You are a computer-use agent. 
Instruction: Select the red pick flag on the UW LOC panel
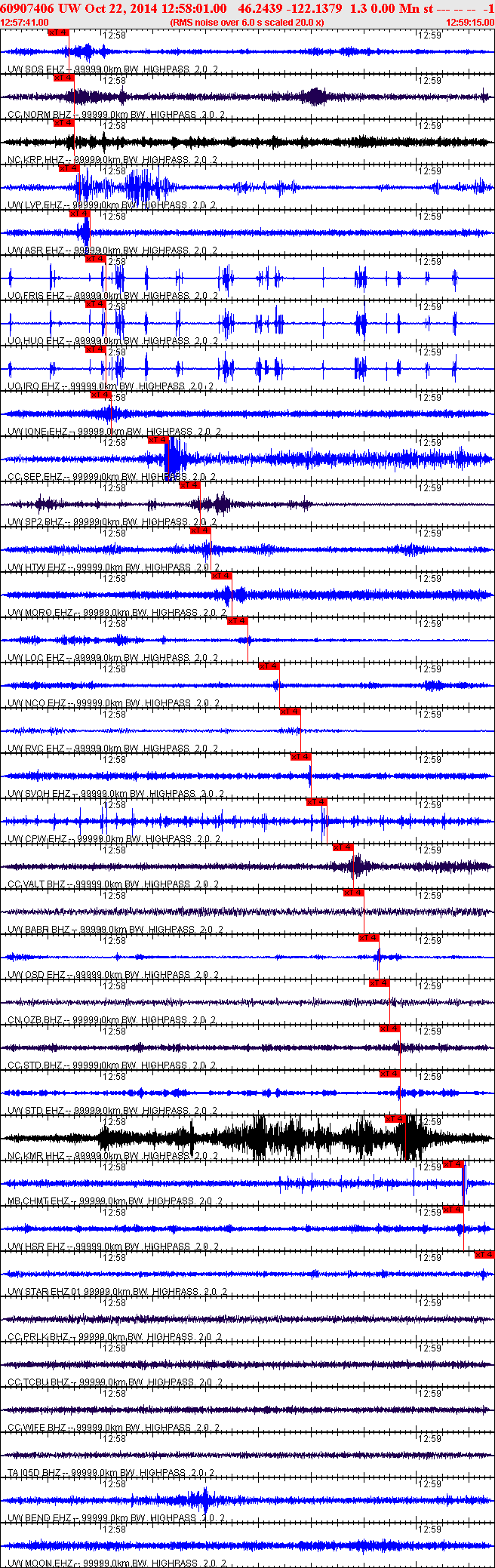pyautogui.click(x=238, y=620)
